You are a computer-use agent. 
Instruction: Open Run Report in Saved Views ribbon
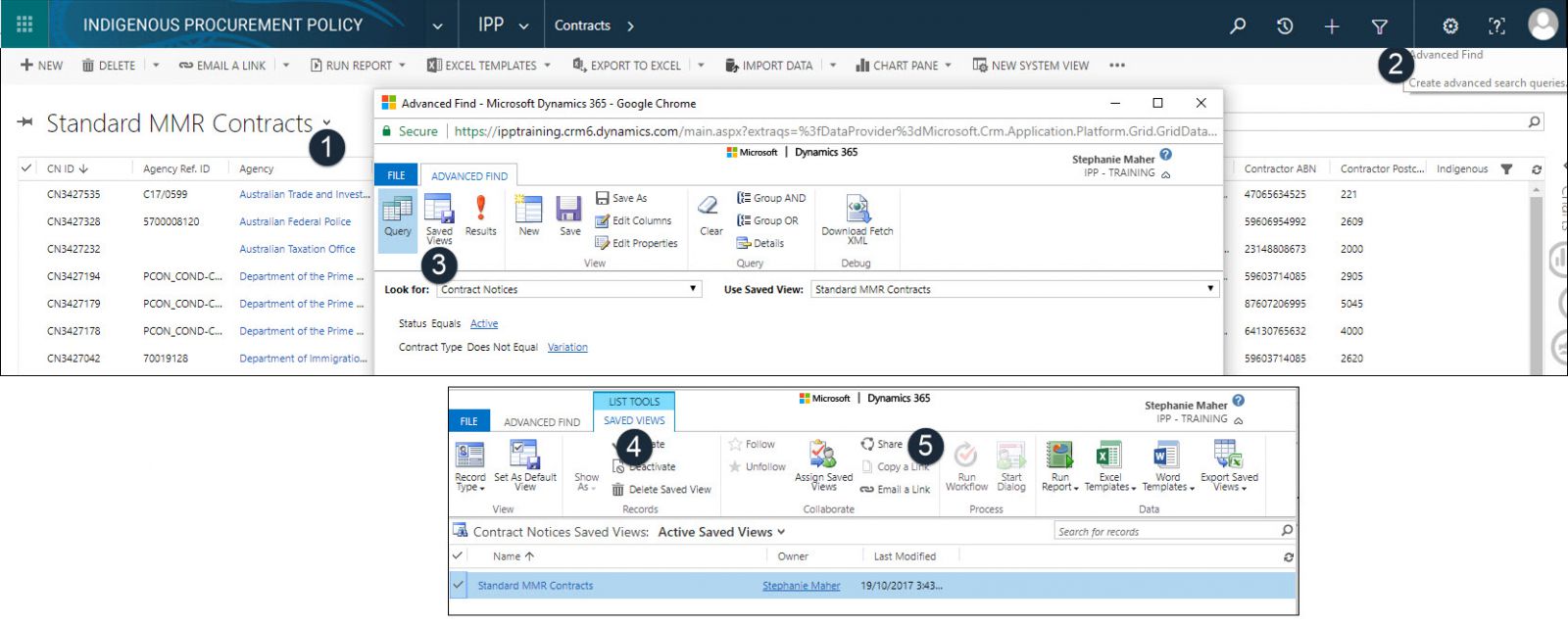(x=1059, y=465)
